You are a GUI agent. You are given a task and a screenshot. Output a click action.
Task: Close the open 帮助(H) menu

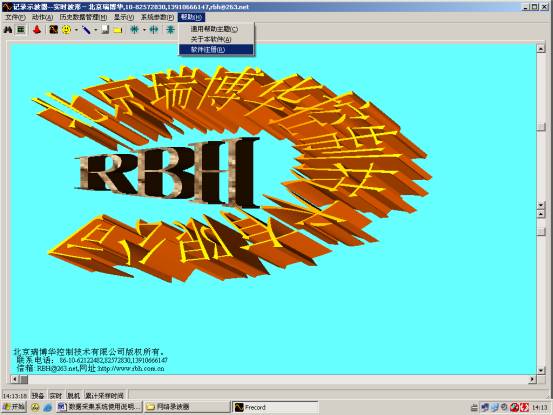[x=191, y=17]
